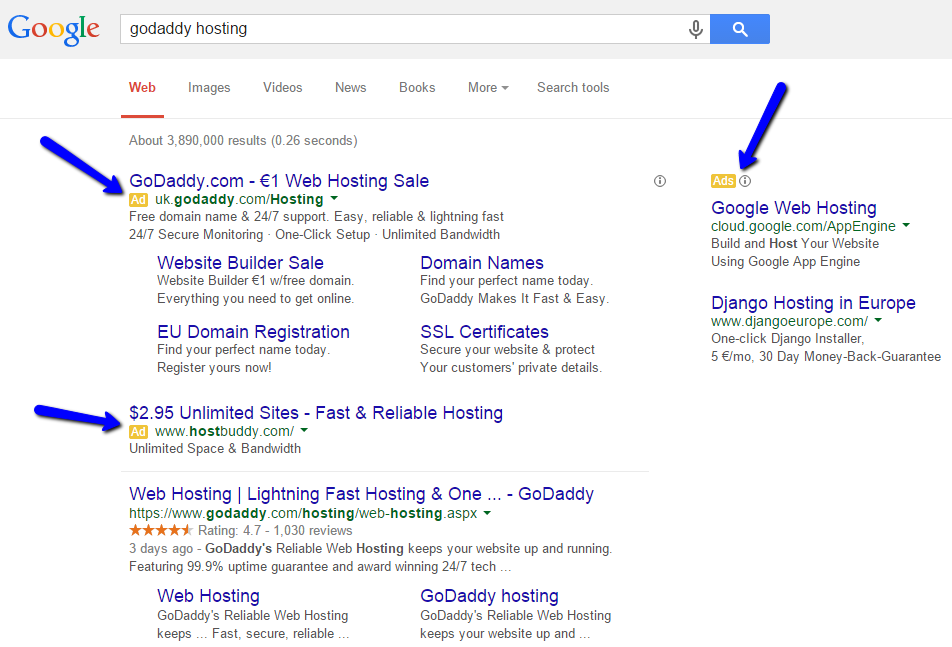Click 'Find your perfect name today.' under Domain Names
This screenshot has height=647, width=952.
tap(506, 280)
